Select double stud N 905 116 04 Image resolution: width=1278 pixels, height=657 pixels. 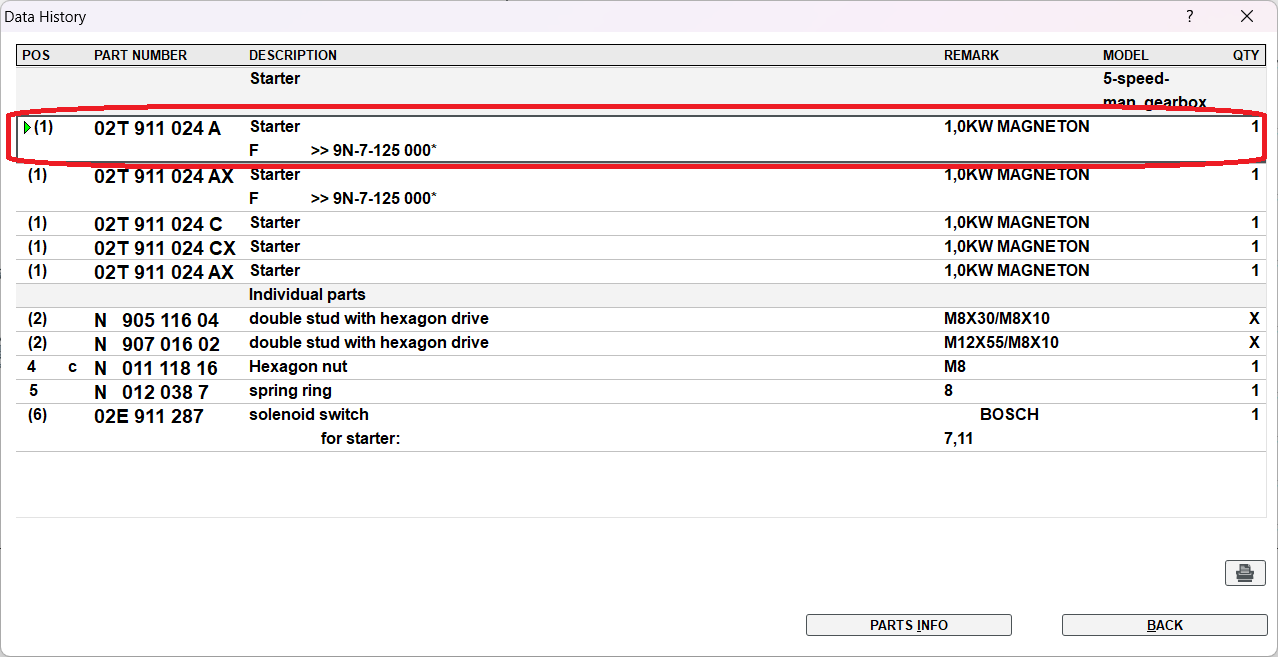point(156,320)
